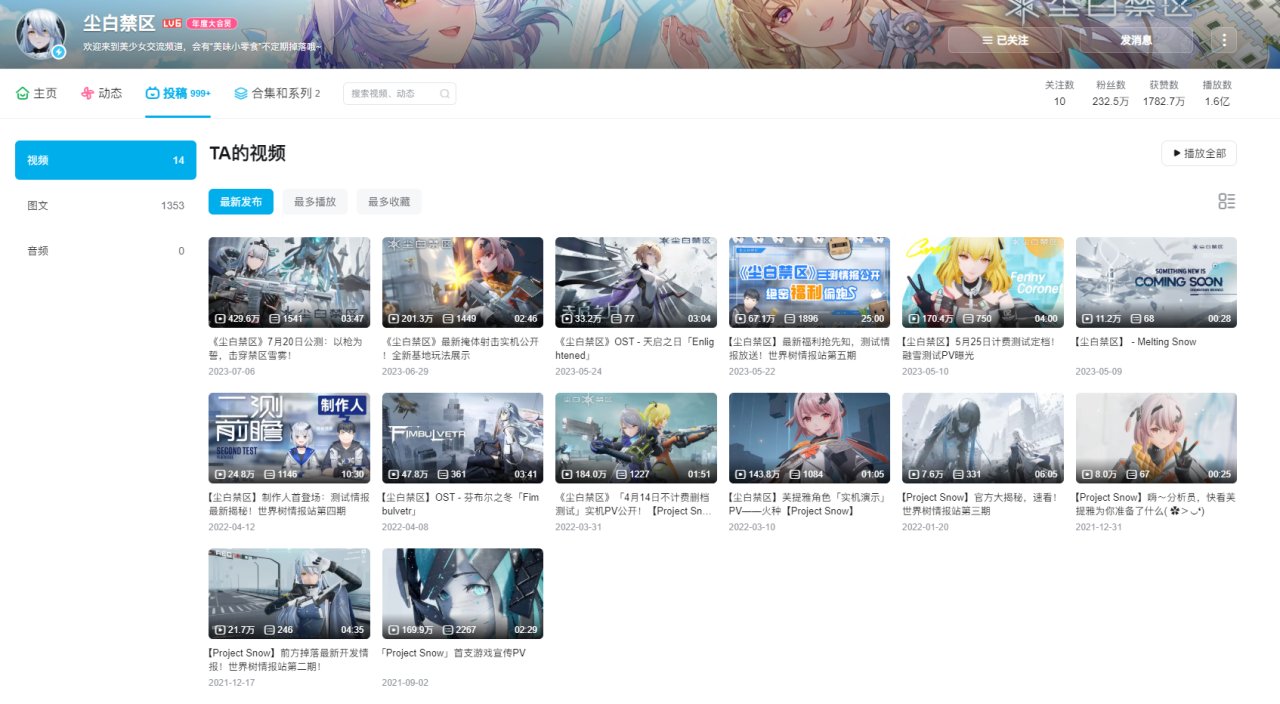Viewport: 1280px width, 704px height.
Task: Select 音频 category in sidebar
Action: click(x=105, y=251)
